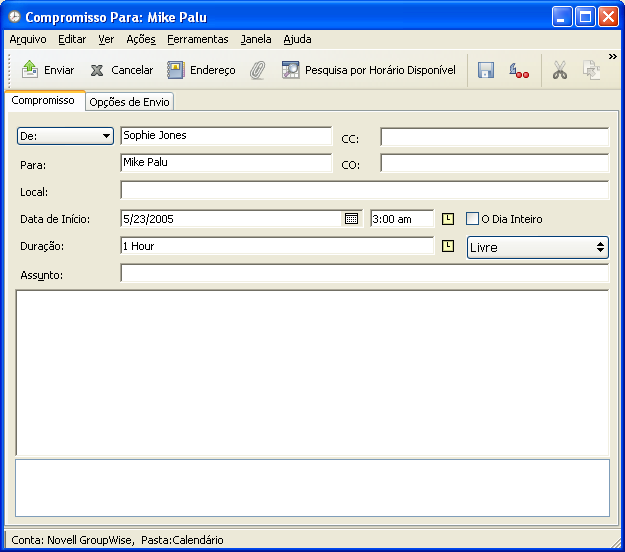The width and height of the screenshot is (625, 552).
Task: Click the clock icon beside start time
Action: tap(448, 219)
